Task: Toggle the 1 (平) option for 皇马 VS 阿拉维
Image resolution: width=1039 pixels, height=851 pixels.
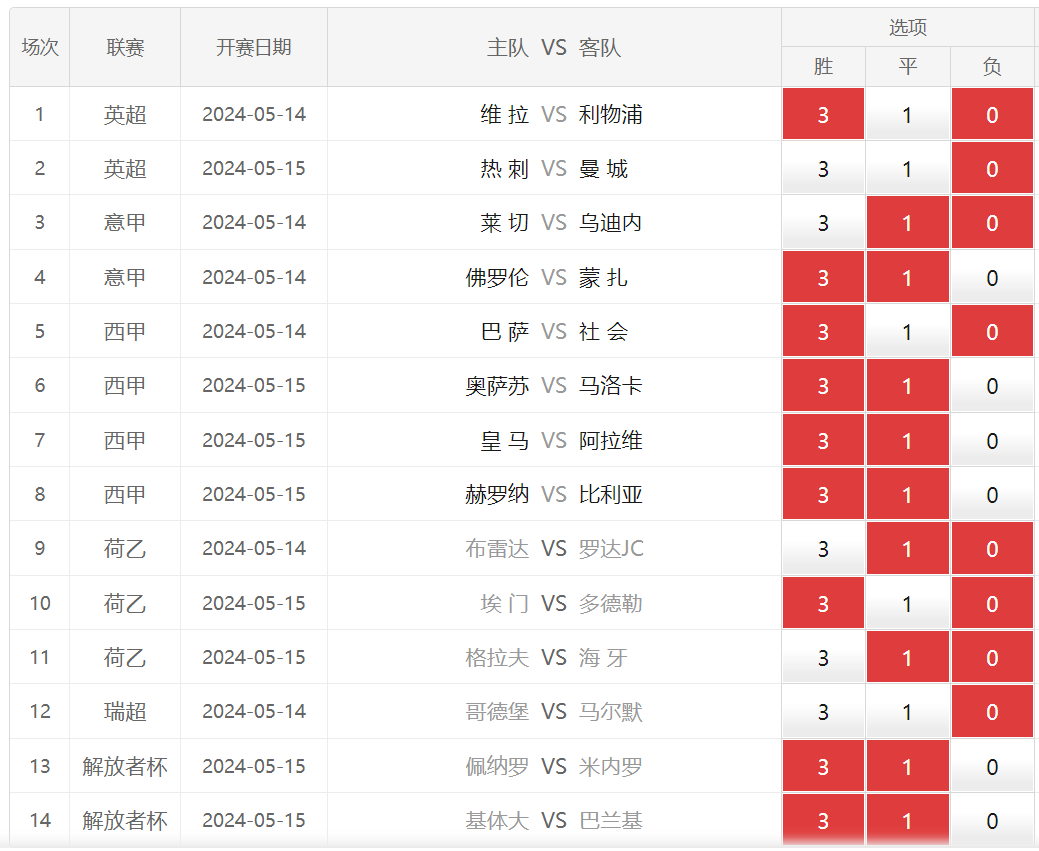Action: pyautogui.click(x=907, y=440)
